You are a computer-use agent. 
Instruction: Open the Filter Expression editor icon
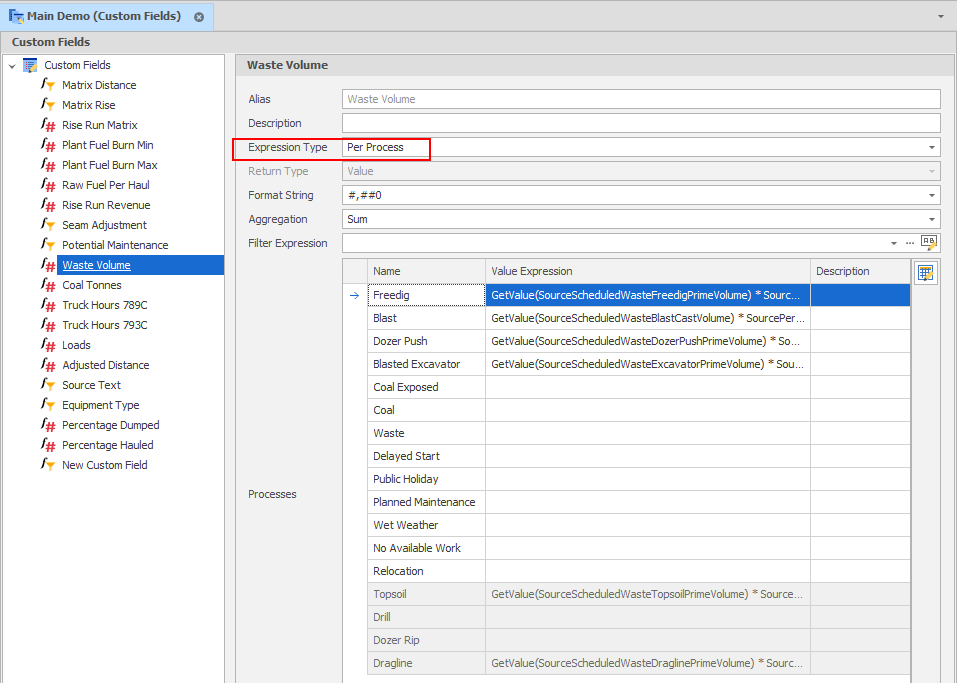point(929,242)
